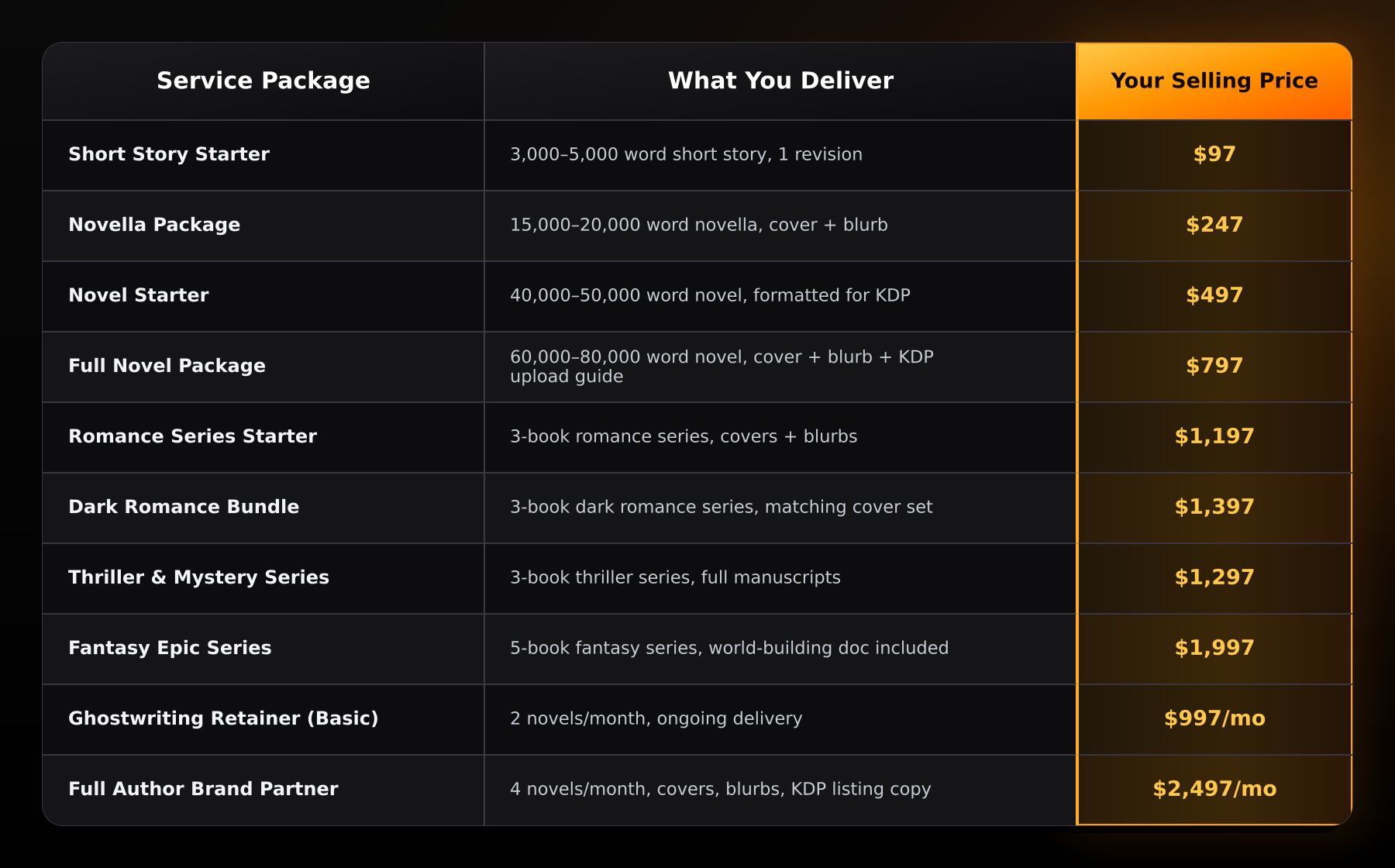Click the Novel Starter package name

click(139, 295)
